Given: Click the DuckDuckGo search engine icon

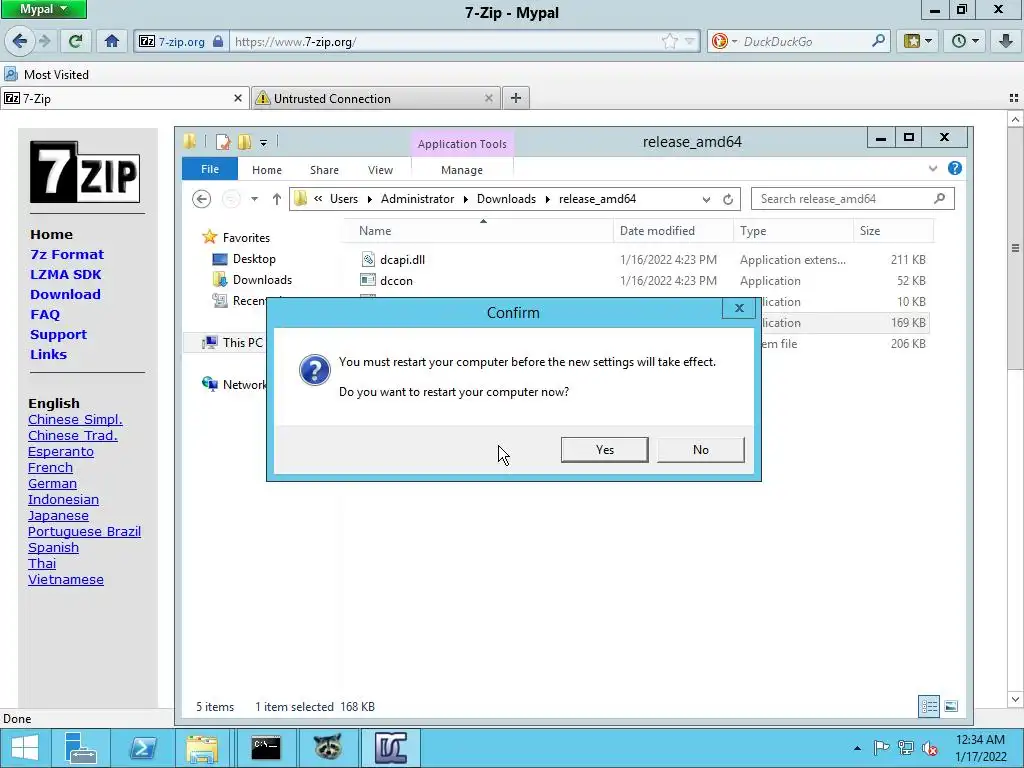Looking at the screenshot, I should click(x=720, y=41).
